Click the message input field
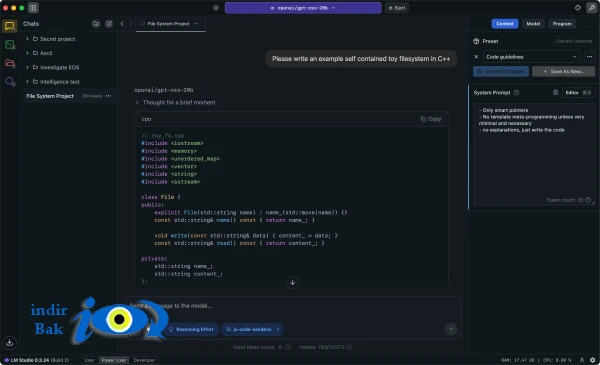 pyautogui.click(x=293, y=306)
